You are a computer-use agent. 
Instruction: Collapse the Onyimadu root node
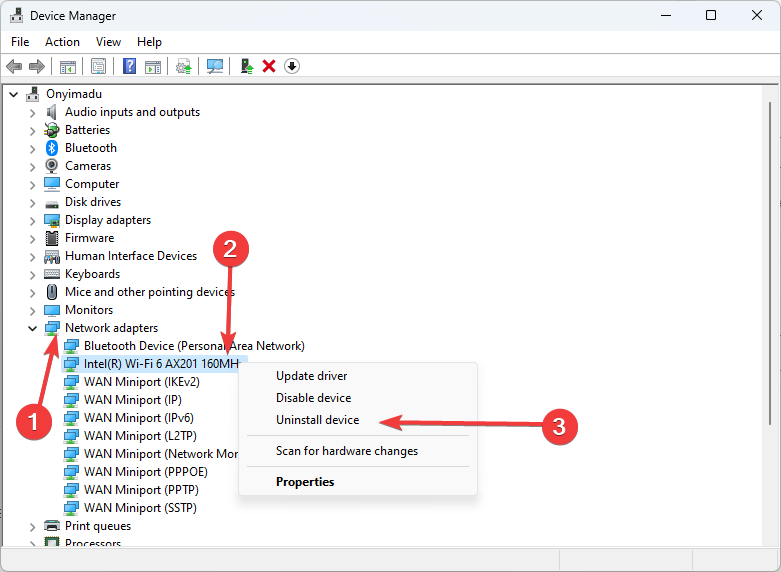tap(13, 94)
